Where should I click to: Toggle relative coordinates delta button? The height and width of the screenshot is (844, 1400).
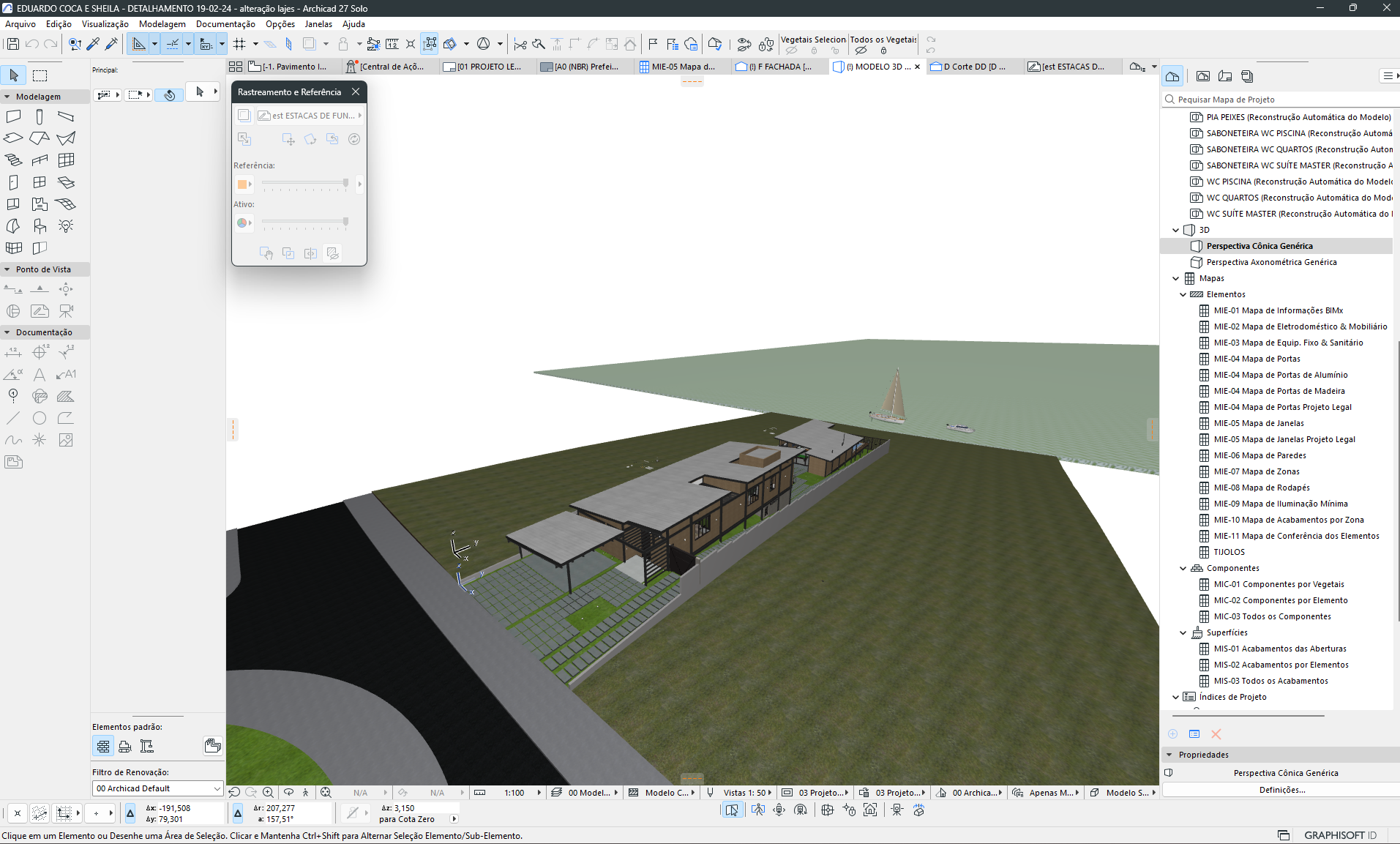(130, 813)
